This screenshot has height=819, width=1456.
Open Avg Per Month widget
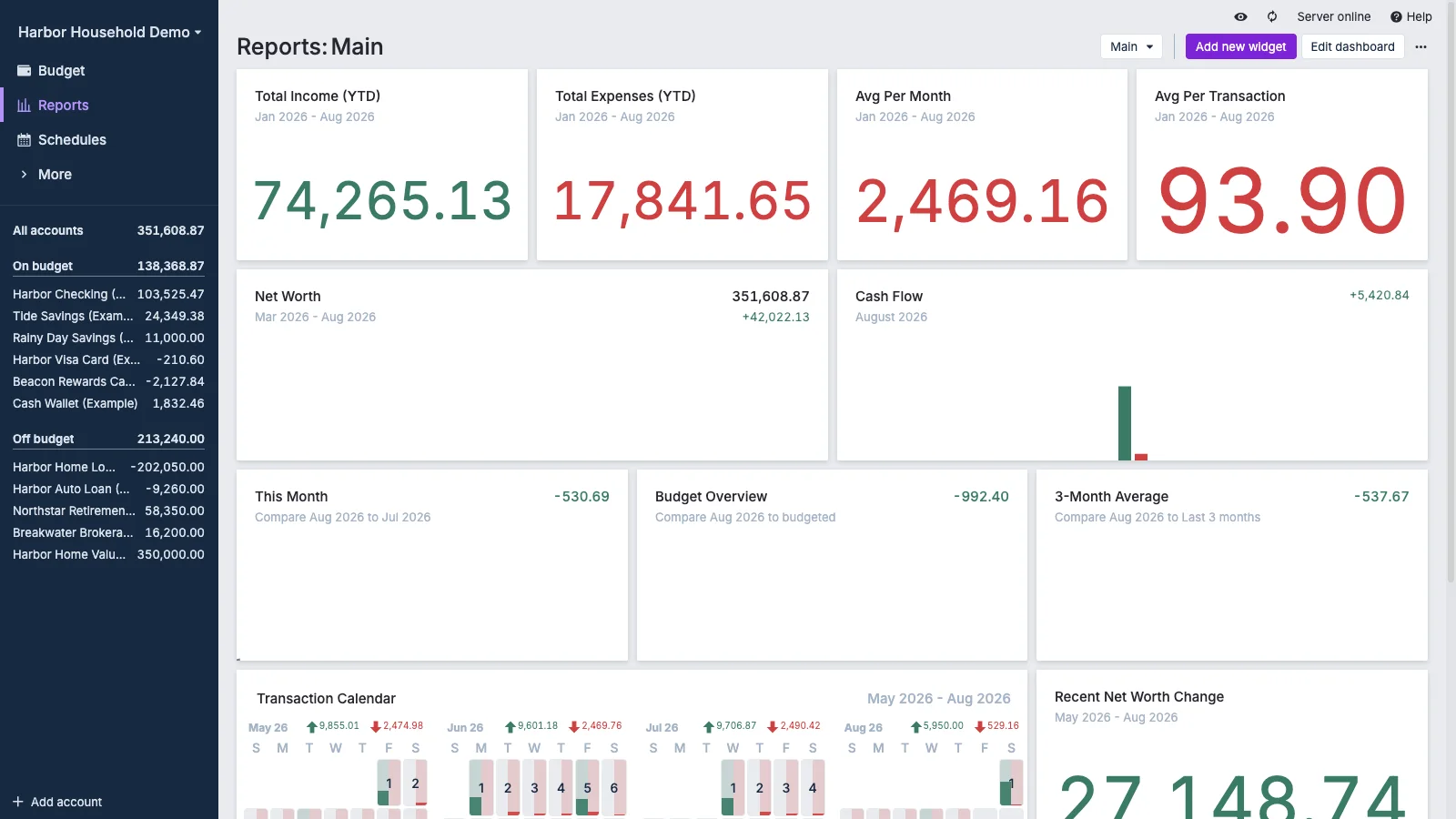[x=982, y=165]
